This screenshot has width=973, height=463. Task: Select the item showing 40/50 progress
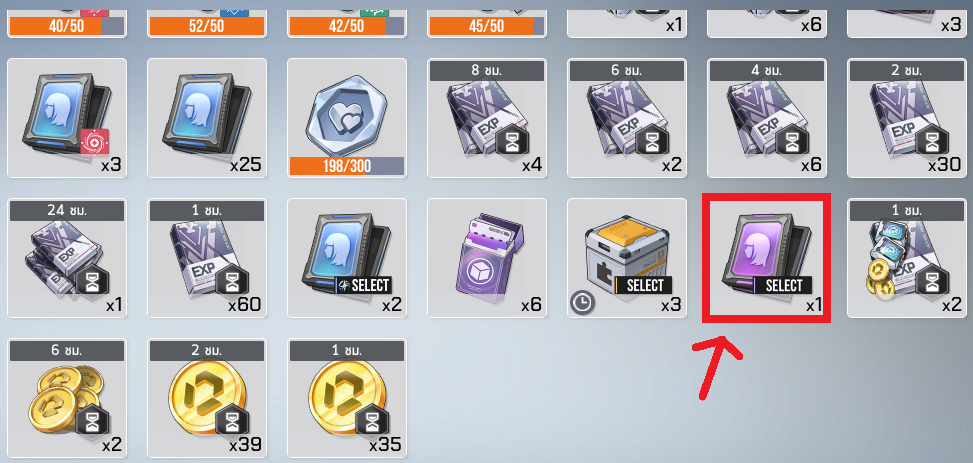click(66, 19)
